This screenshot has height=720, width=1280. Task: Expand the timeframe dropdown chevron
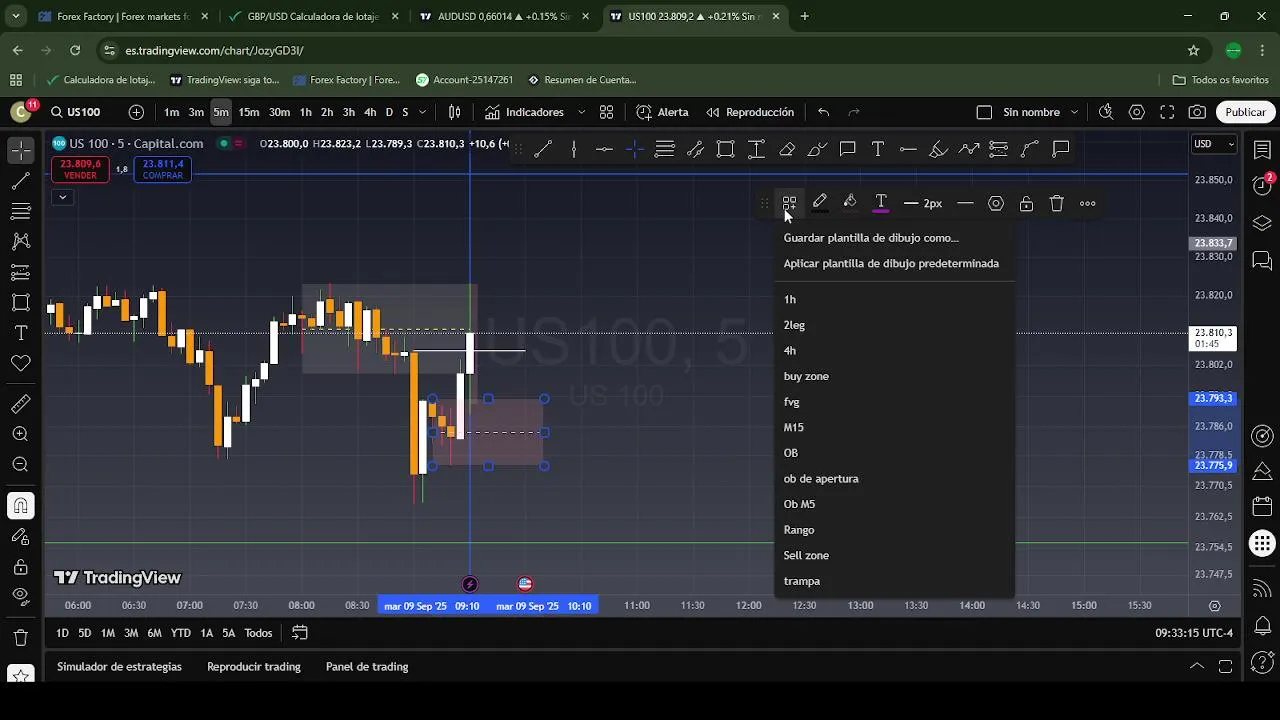click(422, 112)
